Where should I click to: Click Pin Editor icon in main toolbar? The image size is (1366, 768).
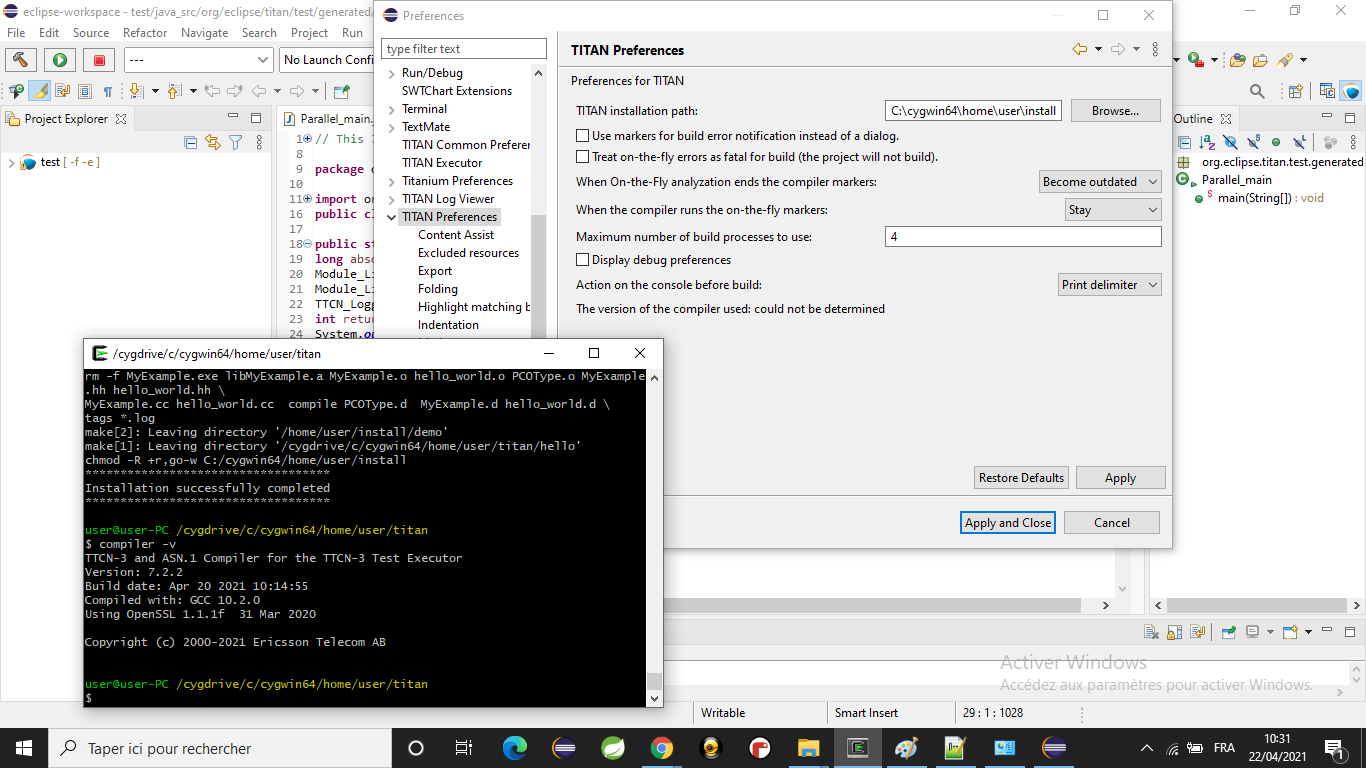(342, 91)
